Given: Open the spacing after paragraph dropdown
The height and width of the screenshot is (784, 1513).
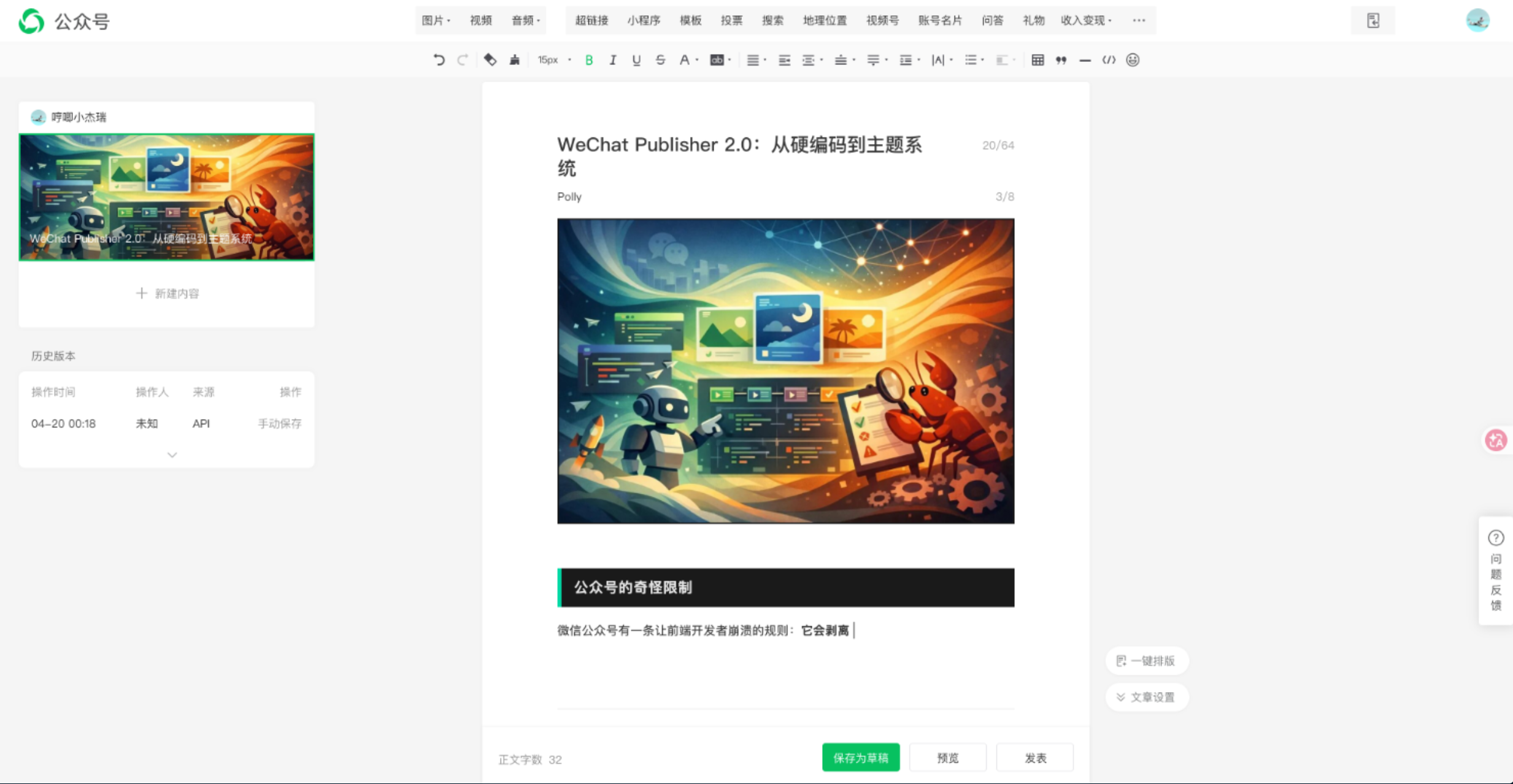Looking at the screenshot, I should pos(877,60).
